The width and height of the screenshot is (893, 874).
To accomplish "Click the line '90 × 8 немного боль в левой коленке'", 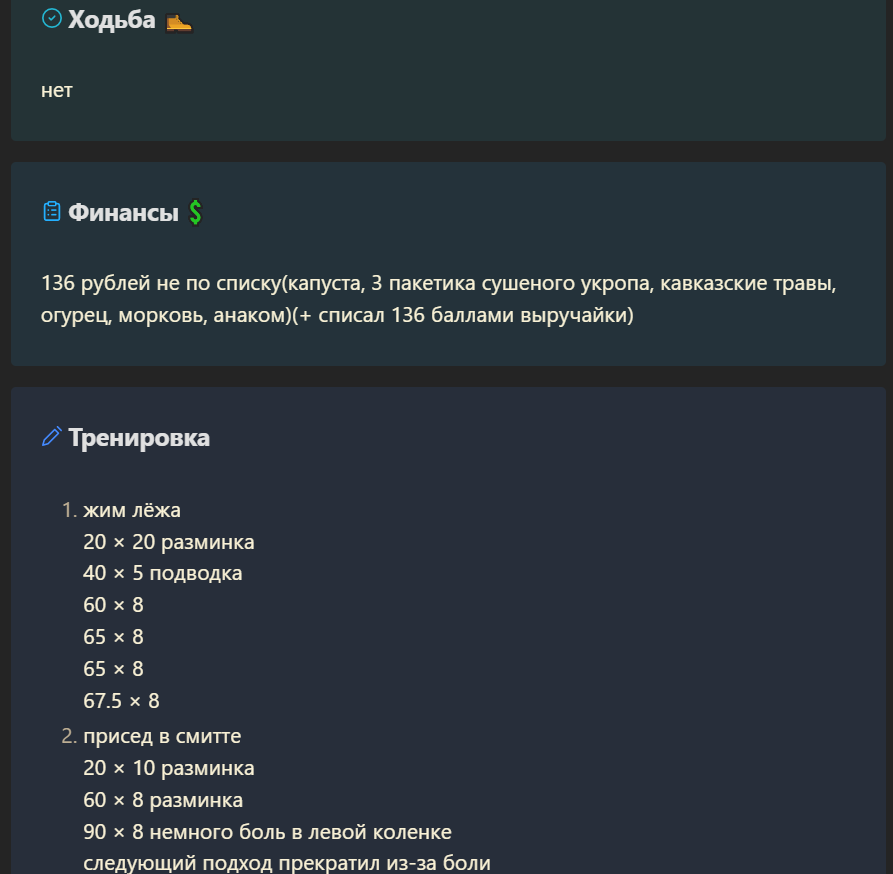I will [267, 832].
